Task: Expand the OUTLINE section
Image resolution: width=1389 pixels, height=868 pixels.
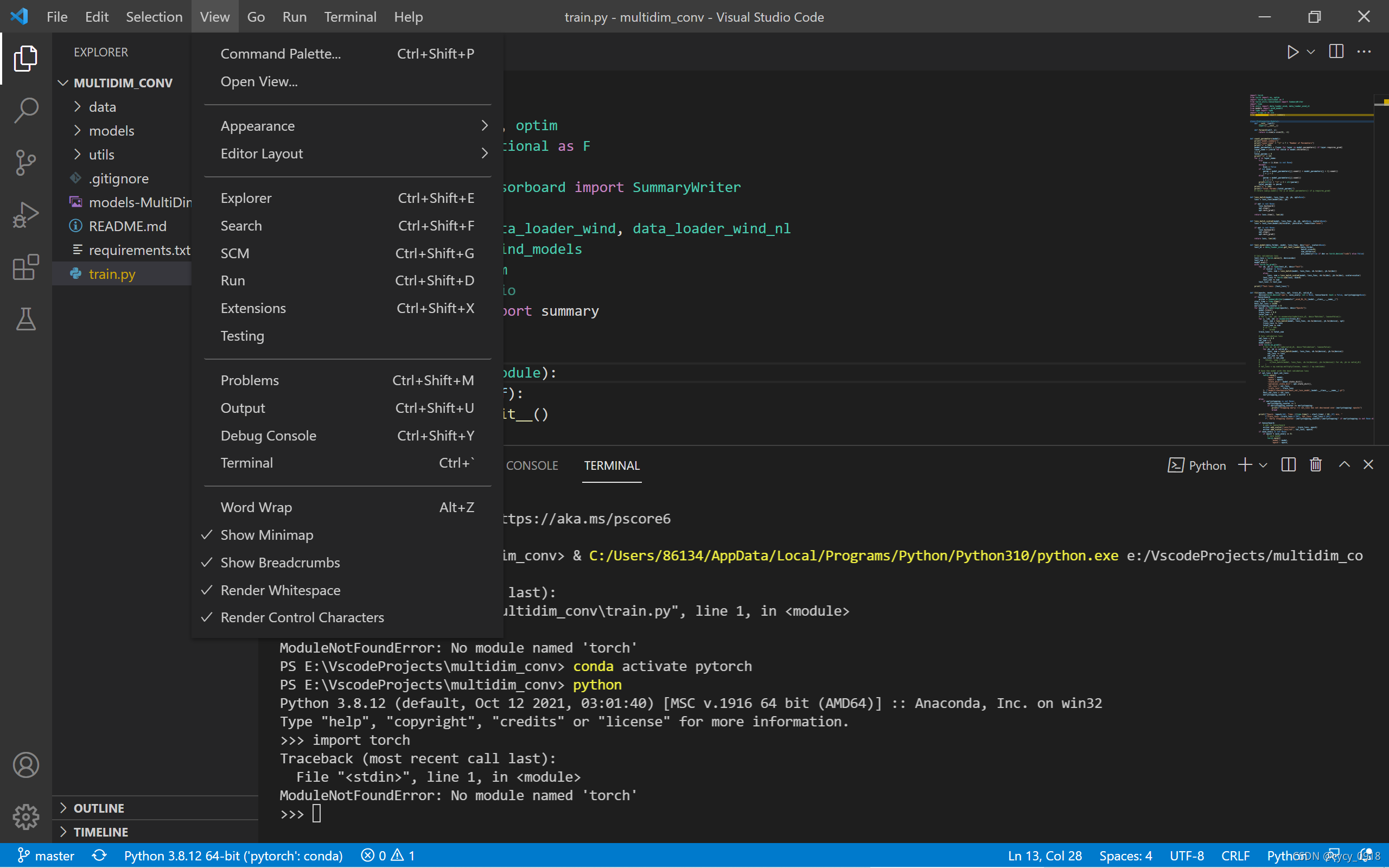Action: (x=99, y=808)
